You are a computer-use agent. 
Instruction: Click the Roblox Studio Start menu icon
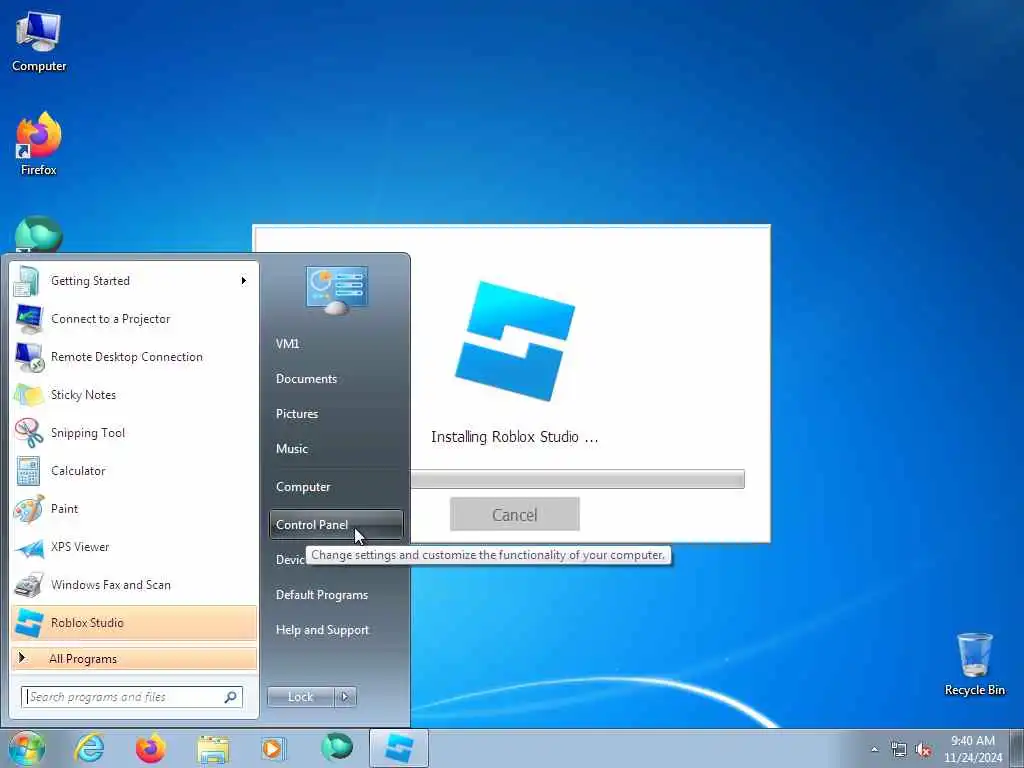pyautogui.click(x=29, y=622)
